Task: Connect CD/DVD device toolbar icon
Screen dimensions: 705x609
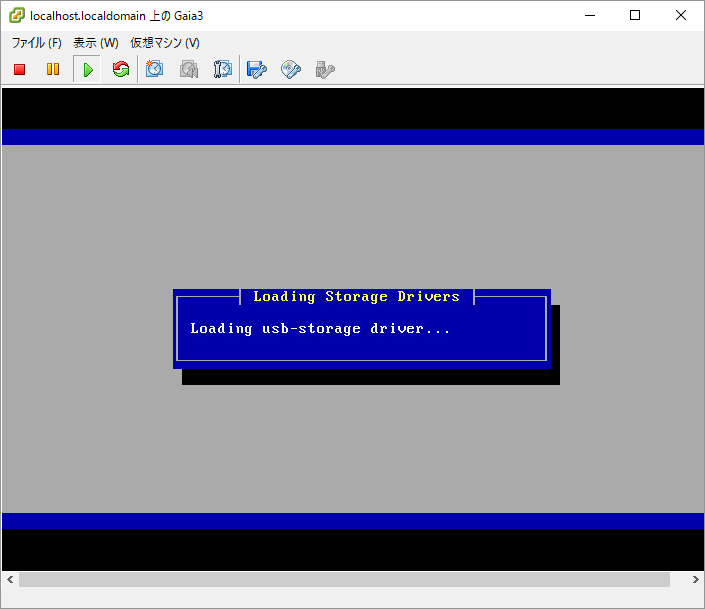Action: (x=291, y=69)
